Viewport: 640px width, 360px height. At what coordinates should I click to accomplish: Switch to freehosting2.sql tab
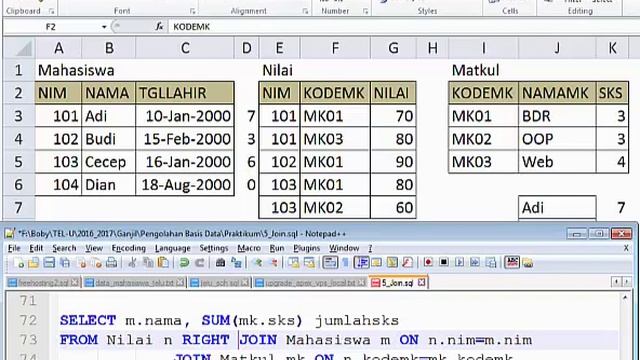(x=43, y=282)
